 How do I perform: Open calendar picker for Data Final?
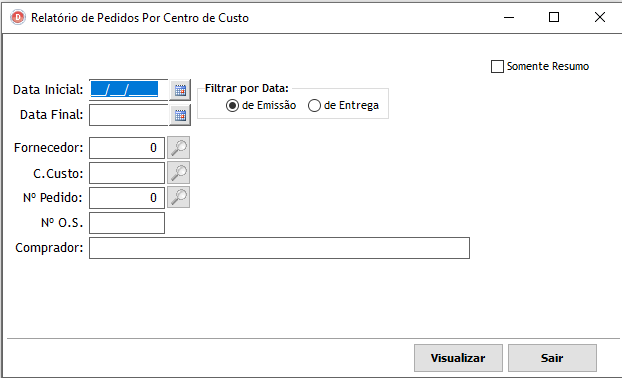(180, 115)
